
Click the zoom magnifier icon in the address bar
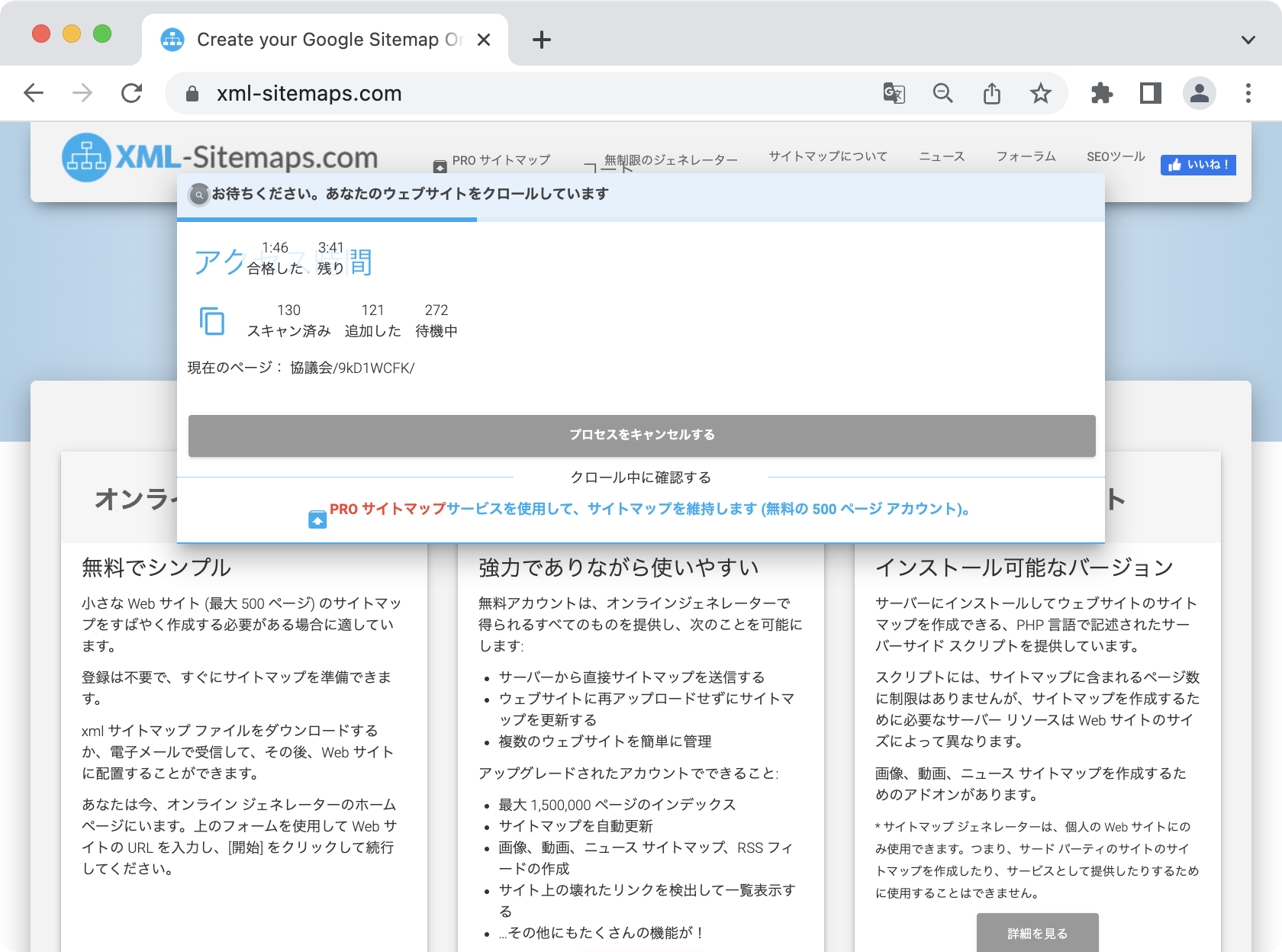click(943, 93)
